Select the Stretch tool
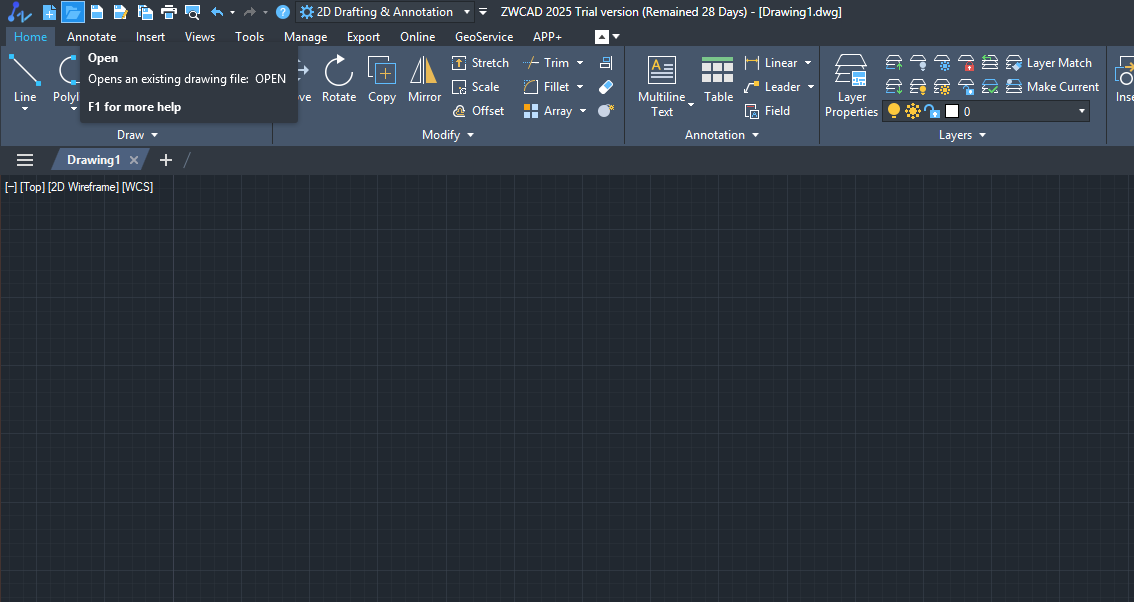The height and width of the screenshot is (602, 1134). (x=480, y=63)
